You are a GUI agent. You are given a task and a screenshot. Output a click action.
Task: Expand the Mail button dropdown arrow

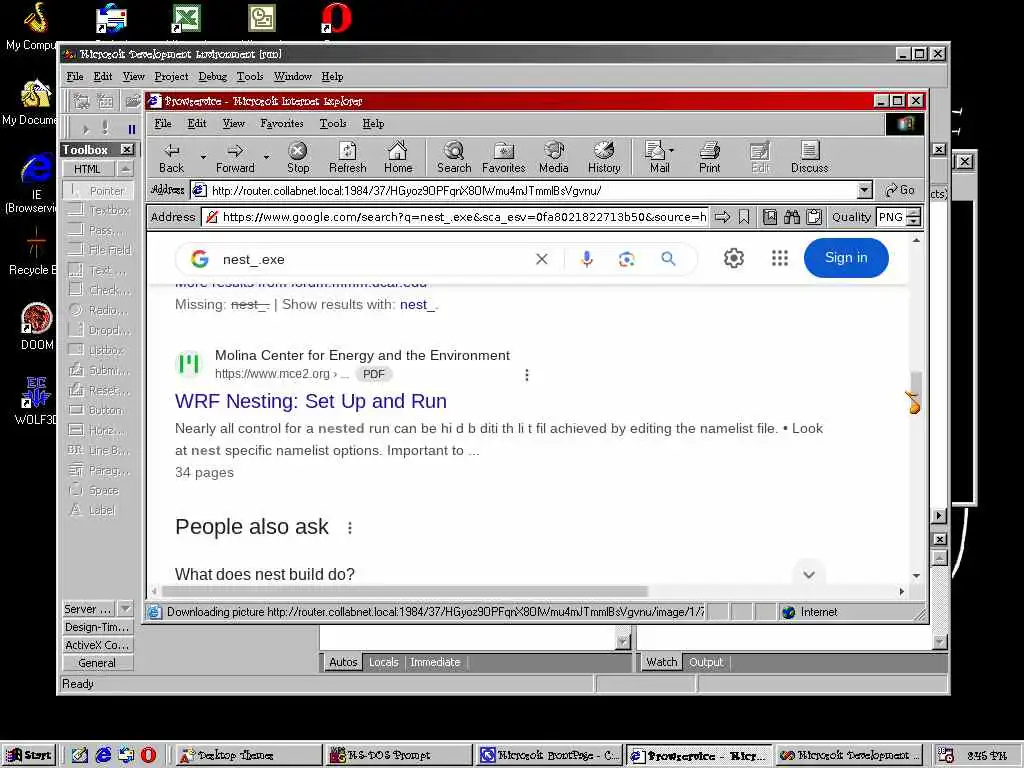671,150
